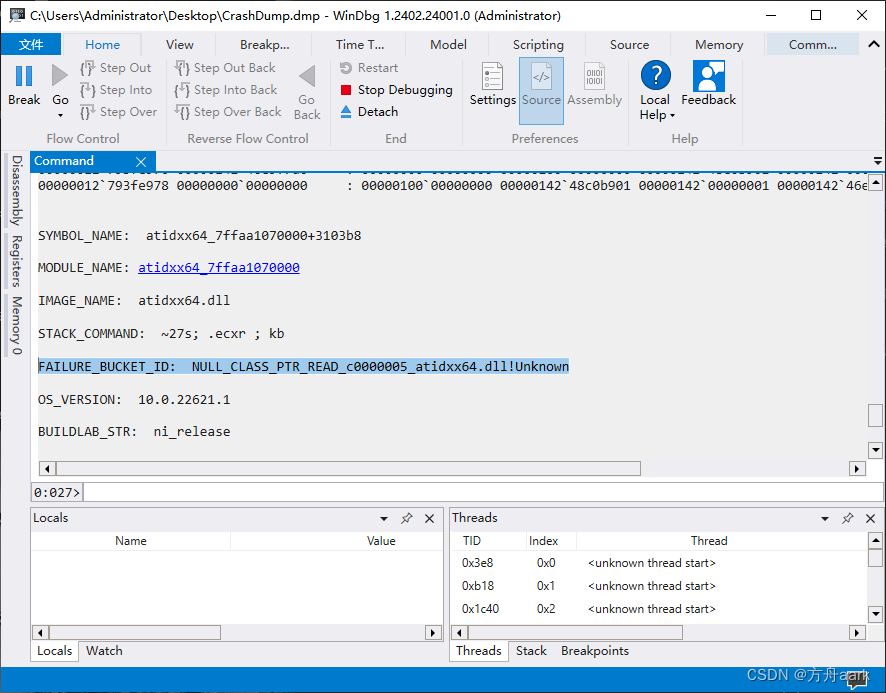Open the Memory 0 side panel
Viewport: 886px width, 693px height.
pos(17,326)
